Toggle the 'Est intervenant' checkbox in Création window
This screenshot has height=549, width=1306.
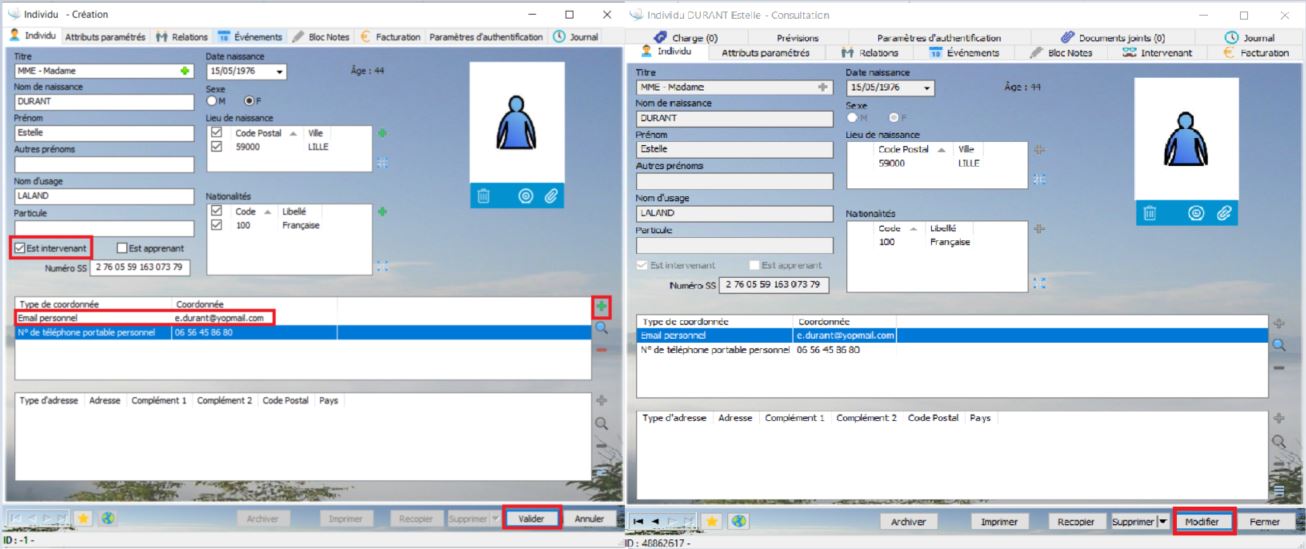click(x=20, y=248)
